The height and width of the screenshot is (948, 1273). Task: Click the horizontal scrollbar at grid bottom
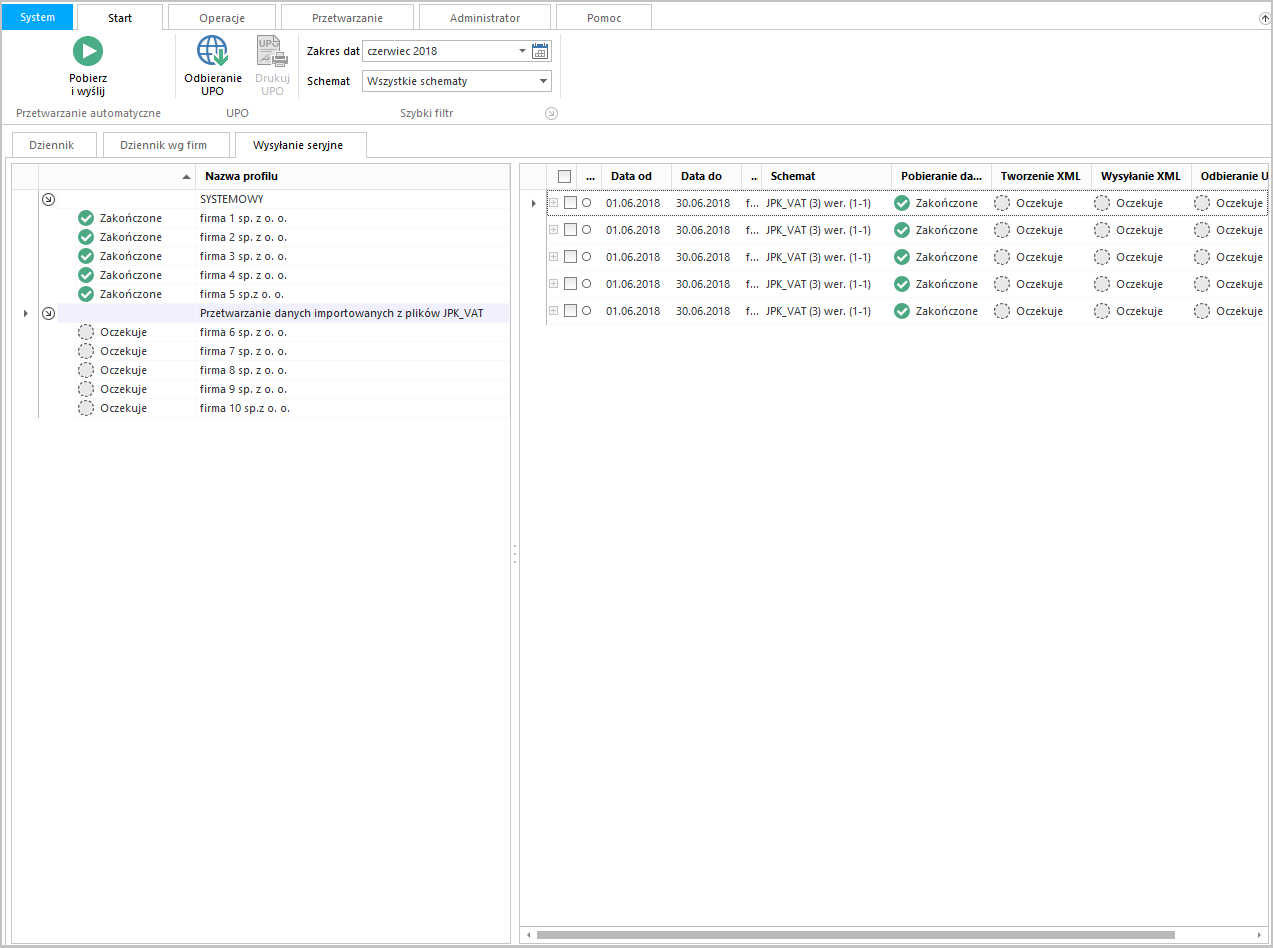point(855,935)
